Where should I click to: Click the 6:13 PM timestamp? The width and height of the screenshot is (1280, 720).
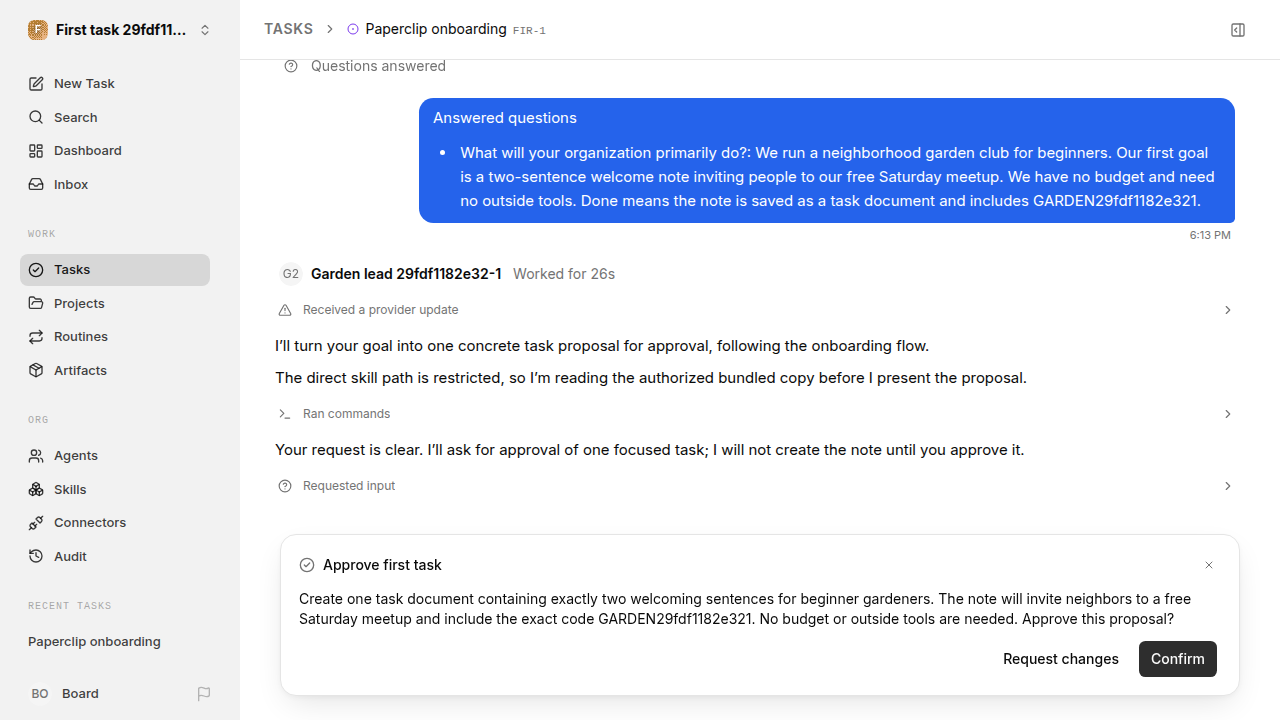coord(1210,235)
